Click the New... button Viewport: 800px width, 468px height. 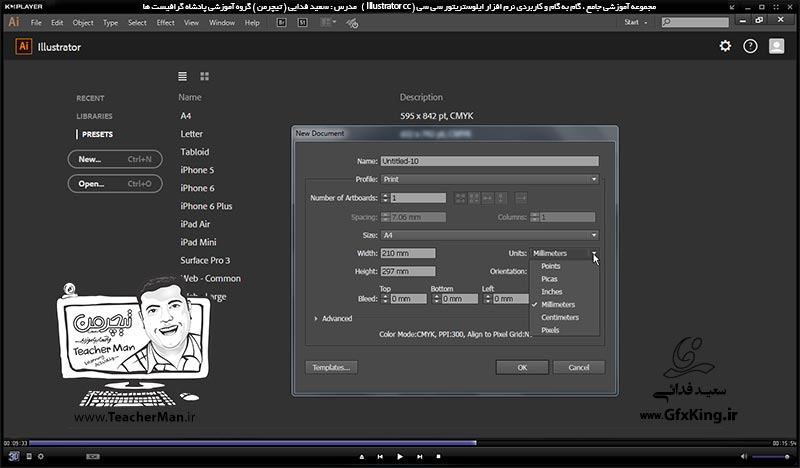point(115,159)
